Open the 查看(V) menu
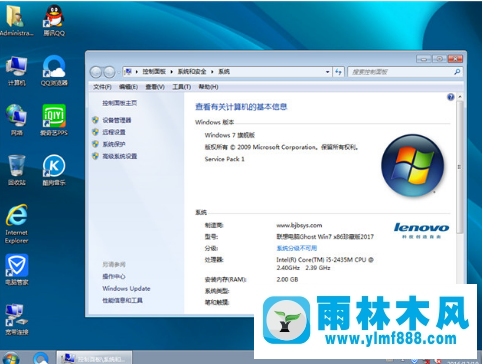 tap(155, 87)
